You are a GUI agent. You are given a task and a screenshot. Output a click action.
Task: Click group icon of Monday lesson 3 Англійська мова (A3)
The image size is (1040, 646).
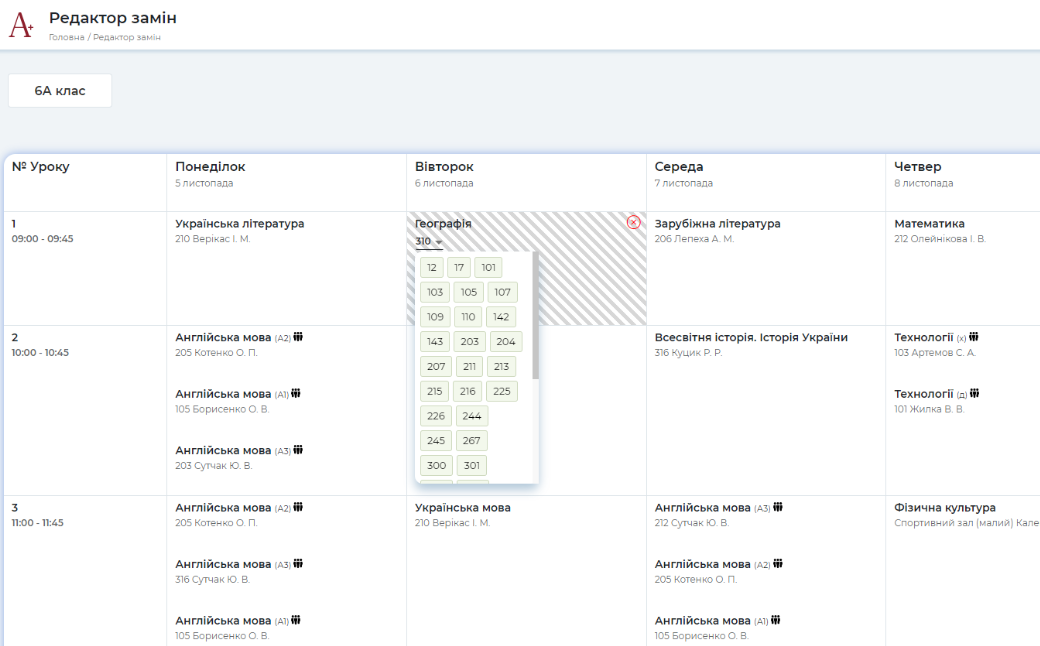click(x=298, y=564)
